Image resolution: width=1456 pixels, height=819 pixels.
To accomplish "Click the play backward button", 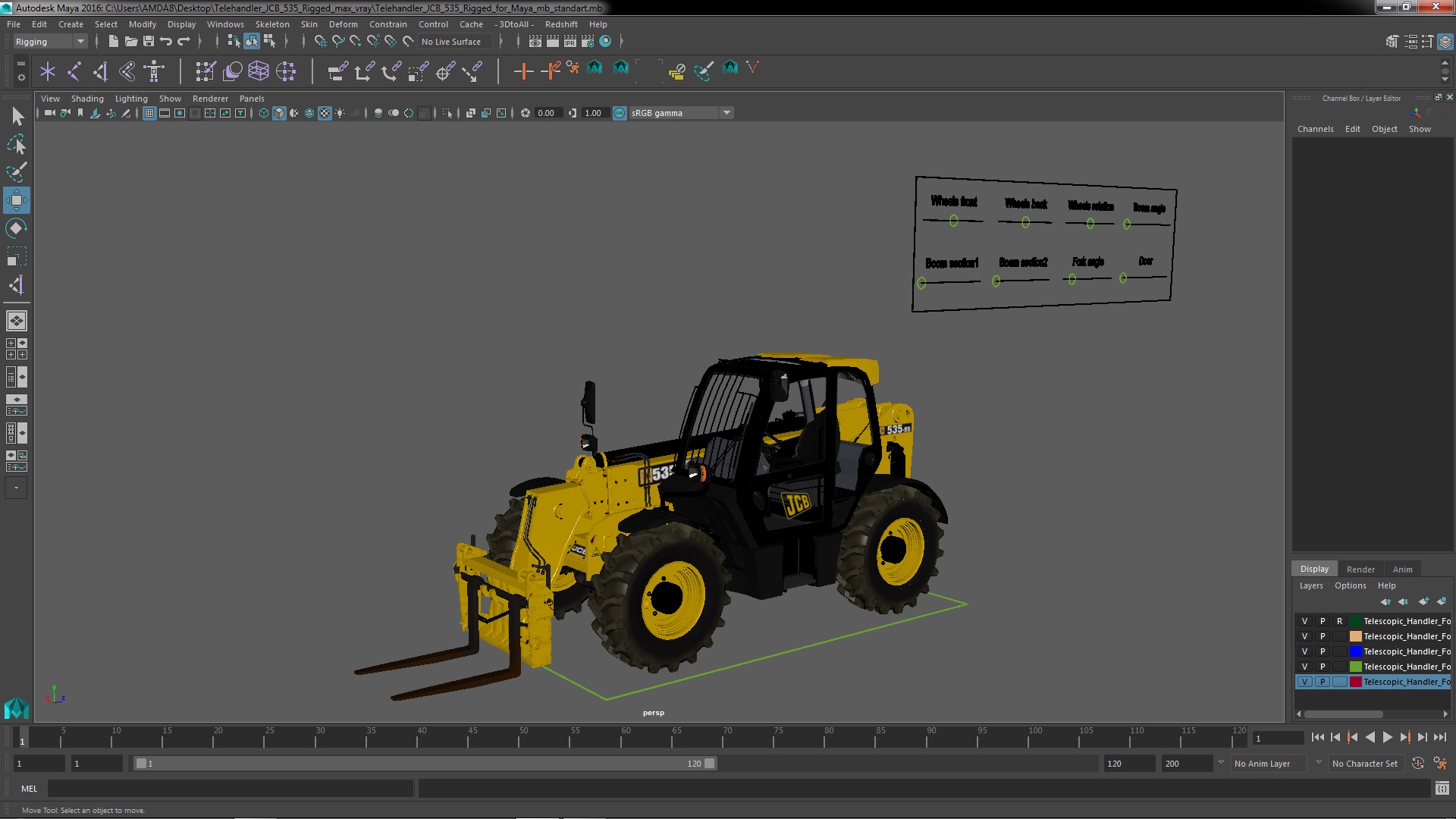I will pyautogui.click(x=1370, y=737).
